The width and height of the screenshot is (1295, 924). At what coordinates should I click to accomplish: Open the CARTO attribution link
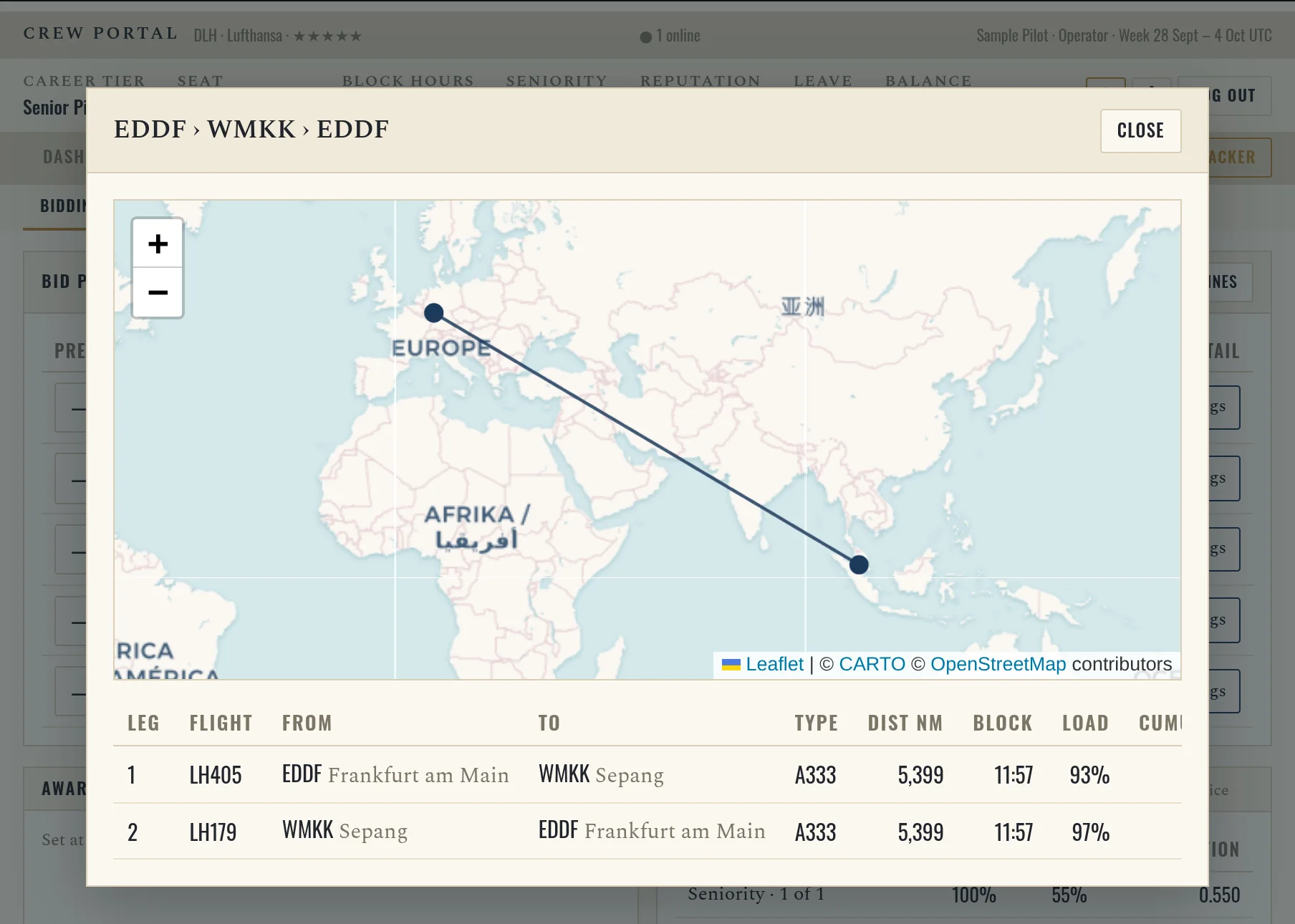(x=872, y=664)
